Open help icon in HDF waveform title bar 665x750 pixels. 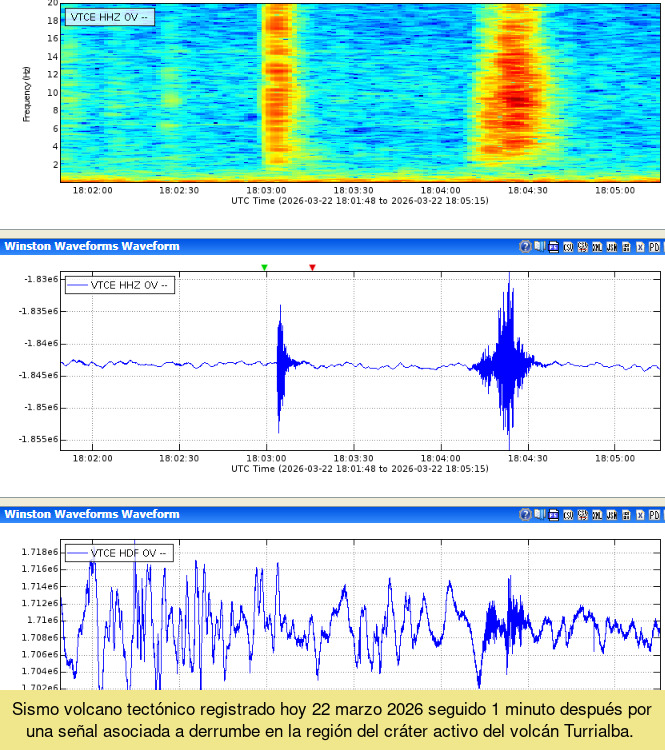[525, 515]
